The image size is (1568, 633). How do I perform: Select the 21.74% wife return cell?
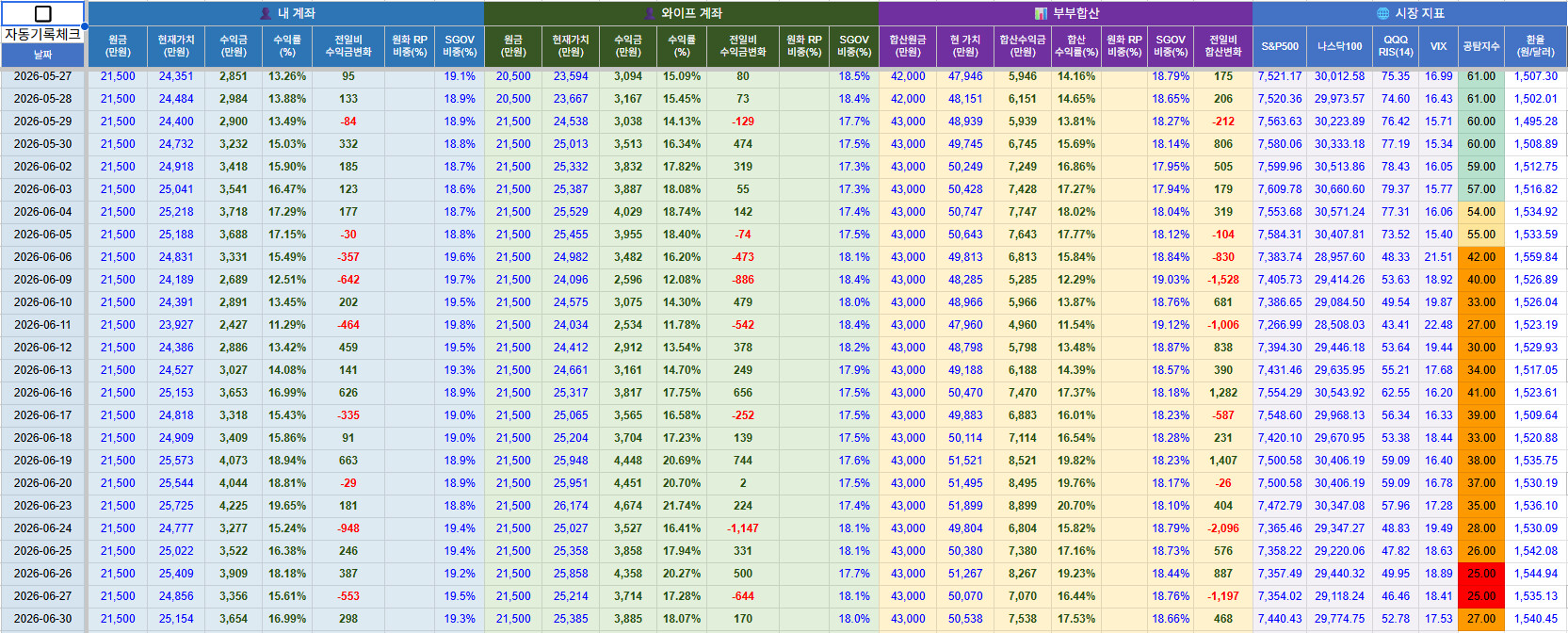pos(682,506)
